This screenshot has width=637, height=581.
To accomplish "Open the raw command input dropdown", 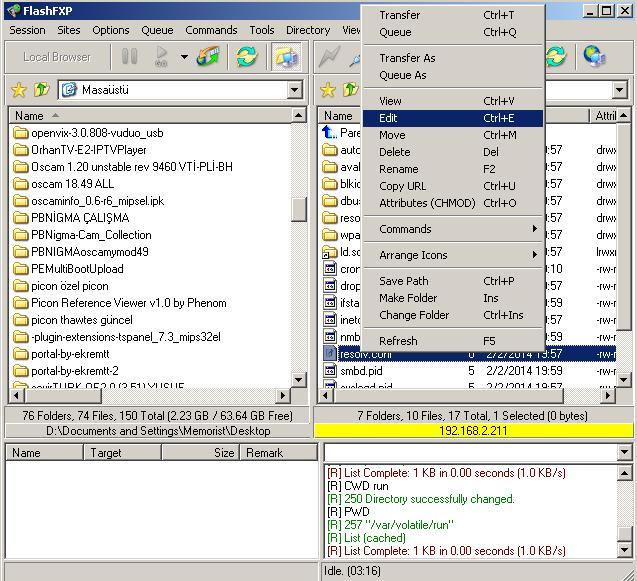I will coord(625,452).
